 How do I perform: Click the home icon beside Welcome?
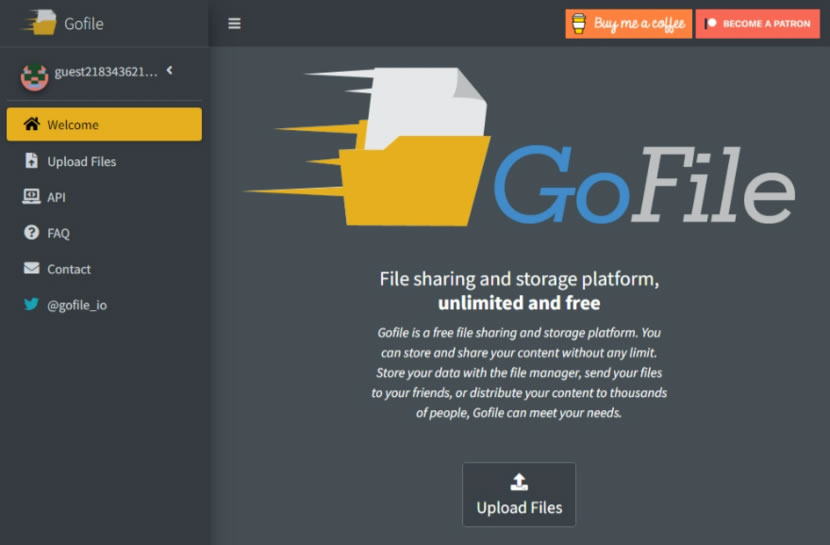point(32,125)
